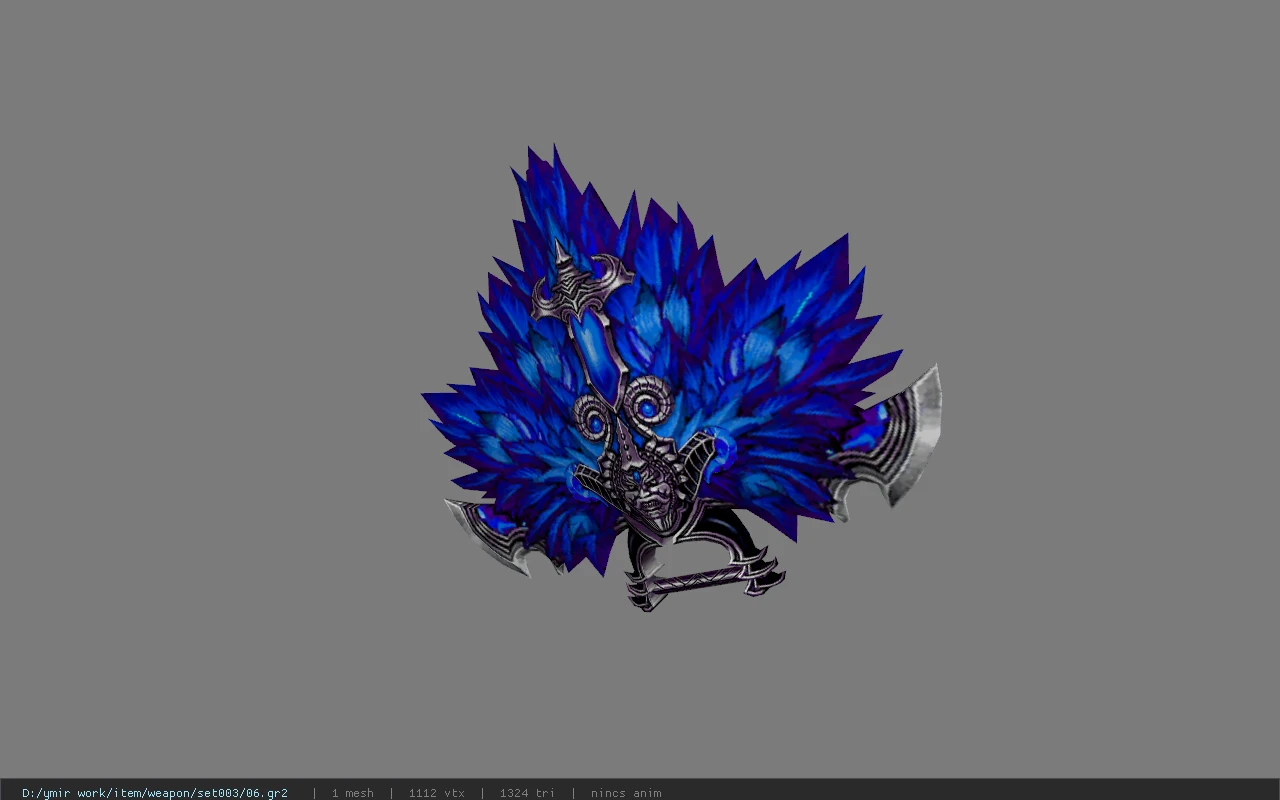1280x800 pixels.
Task: Select the 'nincs anim' status indicator
Action: (626, 793)
